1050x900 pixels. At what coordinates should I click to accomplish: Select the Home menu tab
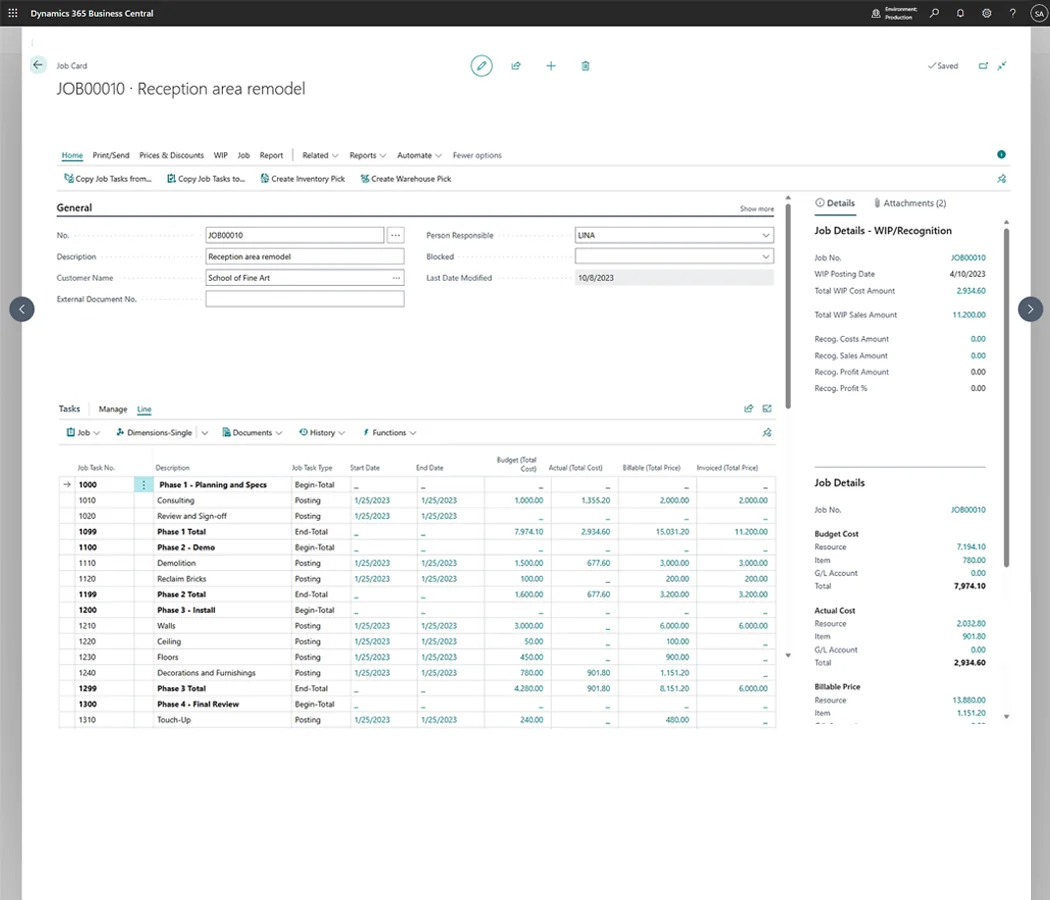(x=72, y=155)
